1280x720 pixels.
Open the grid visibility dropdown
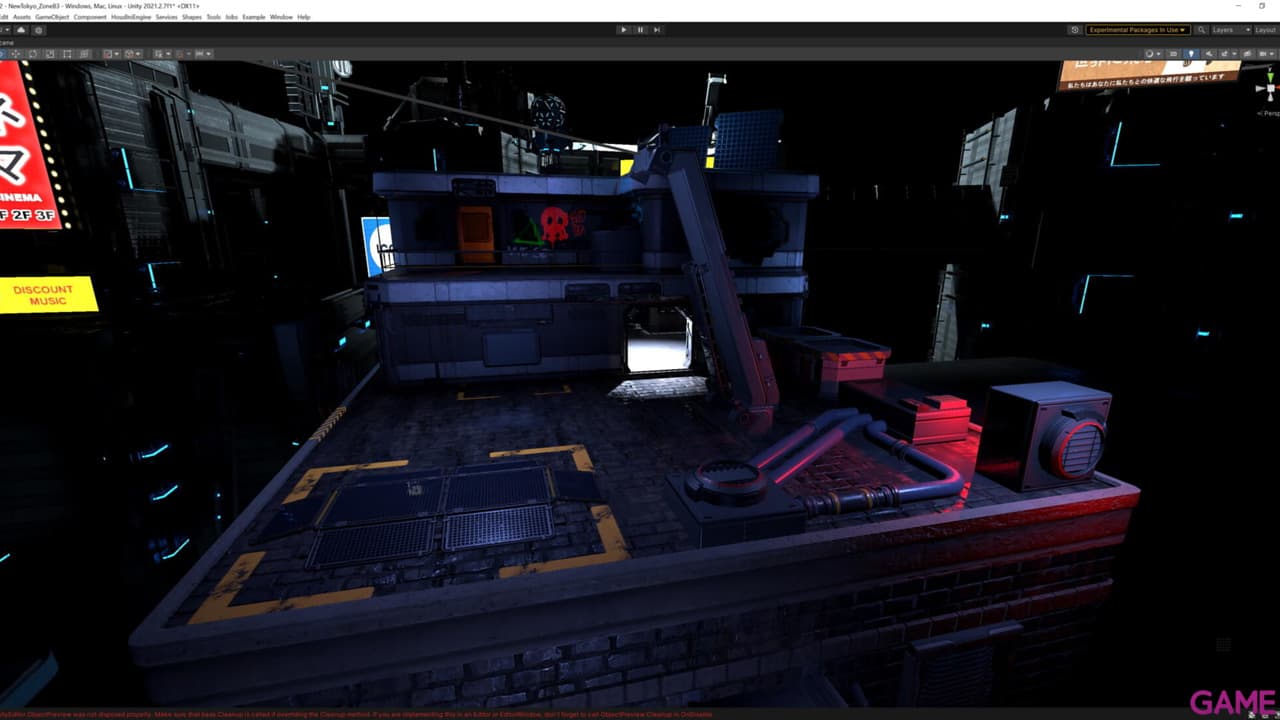coord(160,53)
